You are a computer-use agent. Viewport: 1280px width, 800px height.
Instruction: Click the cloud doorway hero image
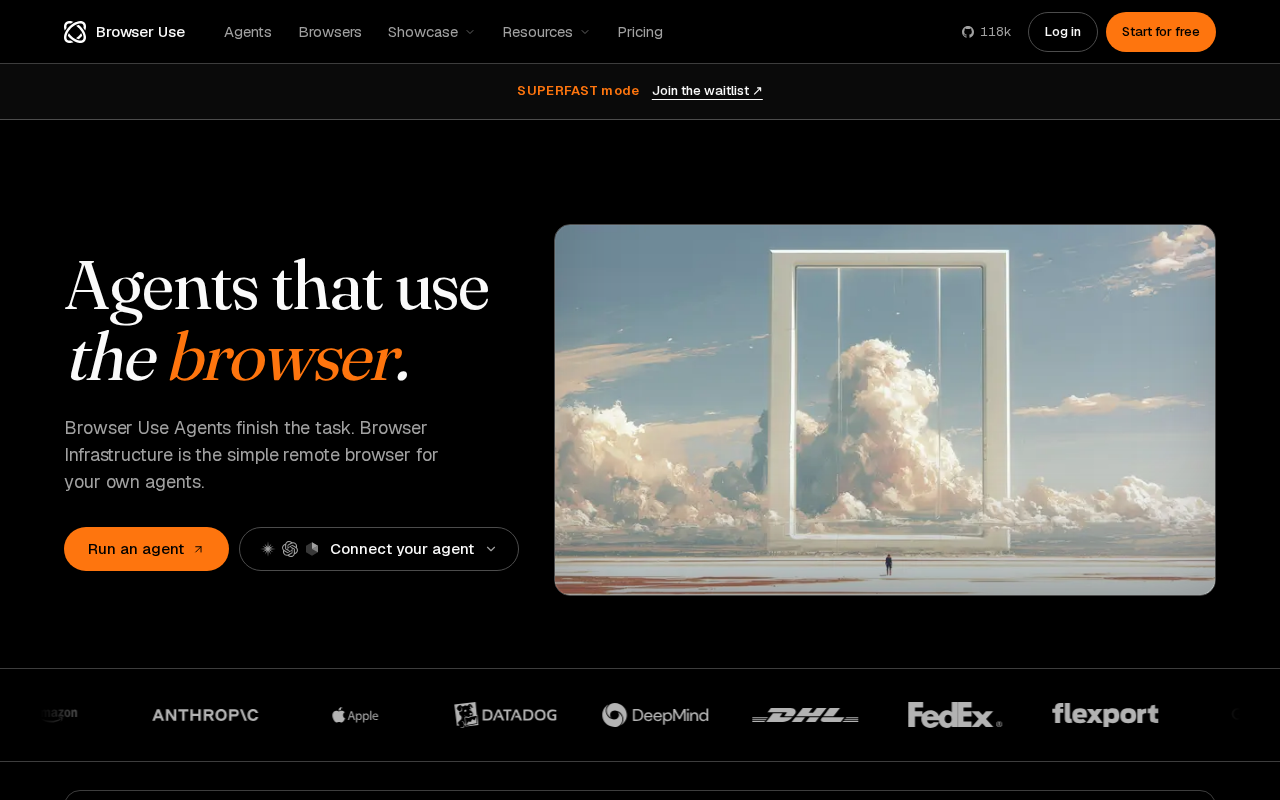[885, 410]
